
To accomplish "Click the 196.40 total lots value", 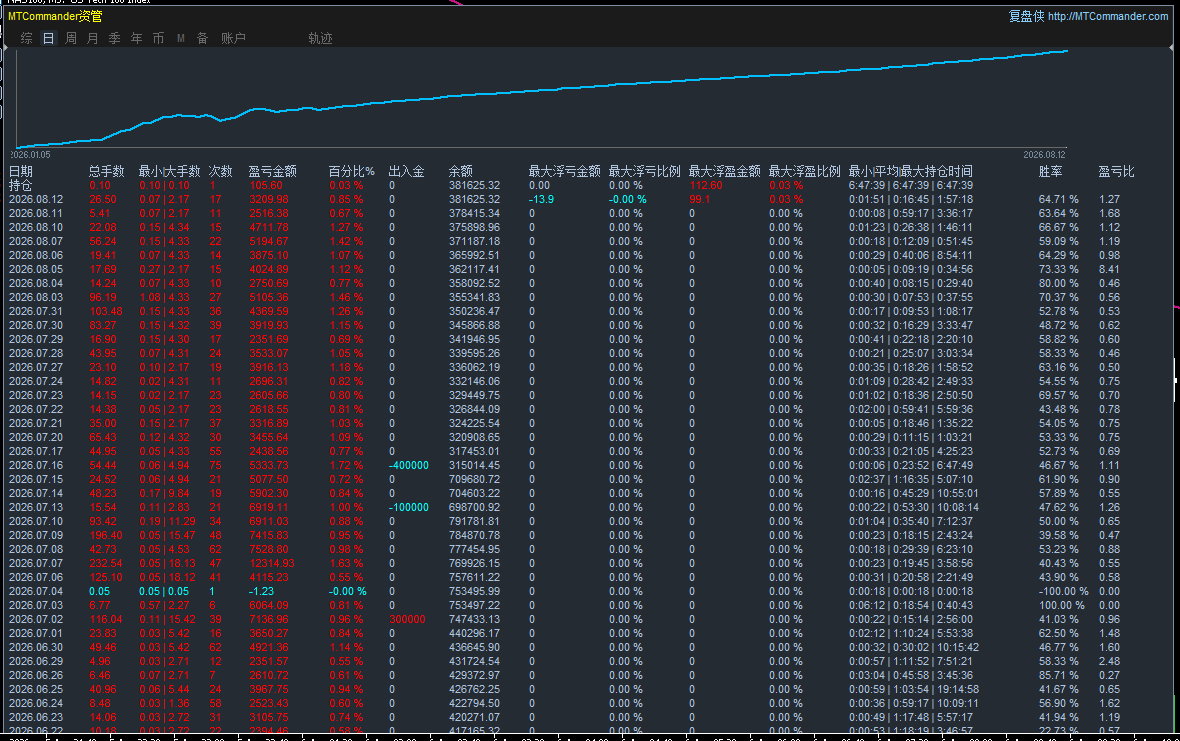I will point(105,536).
